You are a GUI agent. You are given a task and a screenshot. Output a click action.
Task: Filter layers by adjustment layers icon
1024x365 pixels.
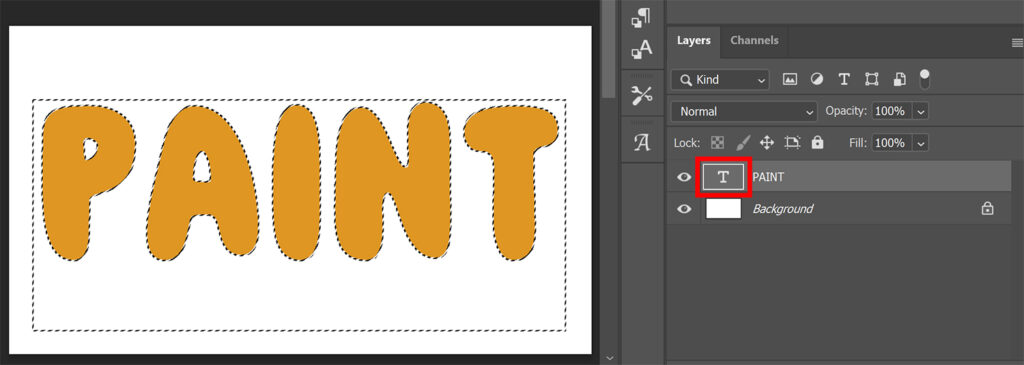[x=817, y=80]
